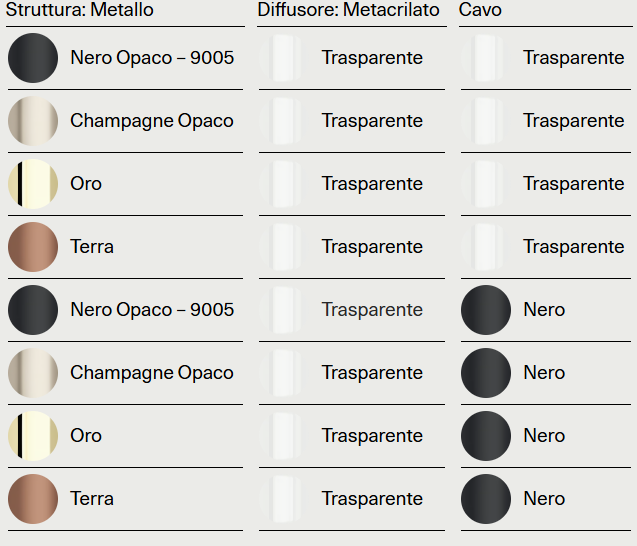The image size is (637, 546).
Task: Select Champagne Opaco swatch in transparent-cable row
Action: click(x=33, y=121)
